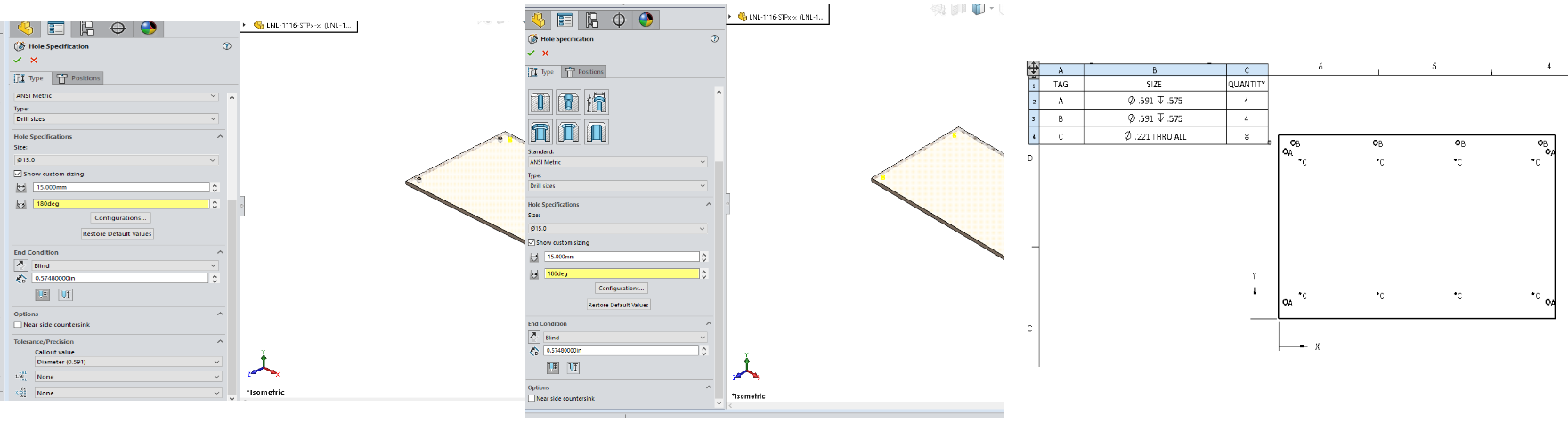Toggle Show custom sizing in leftmost panel
Image resolution: width=1568 pixels, height=440 pixels.
(x=18, y=174)
